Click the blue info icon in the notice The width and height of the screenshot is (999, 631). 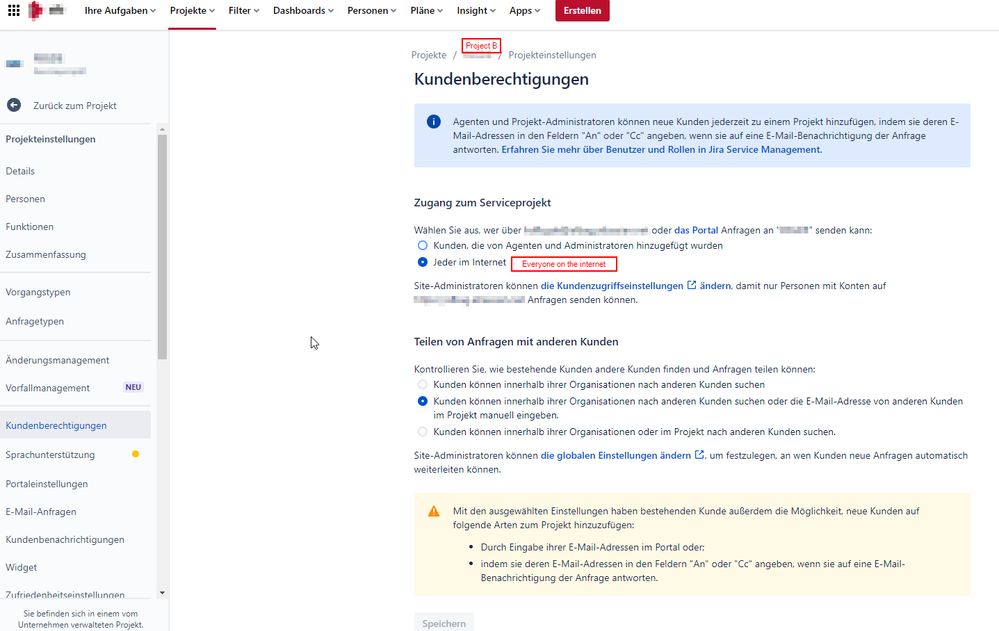point(434,122)
